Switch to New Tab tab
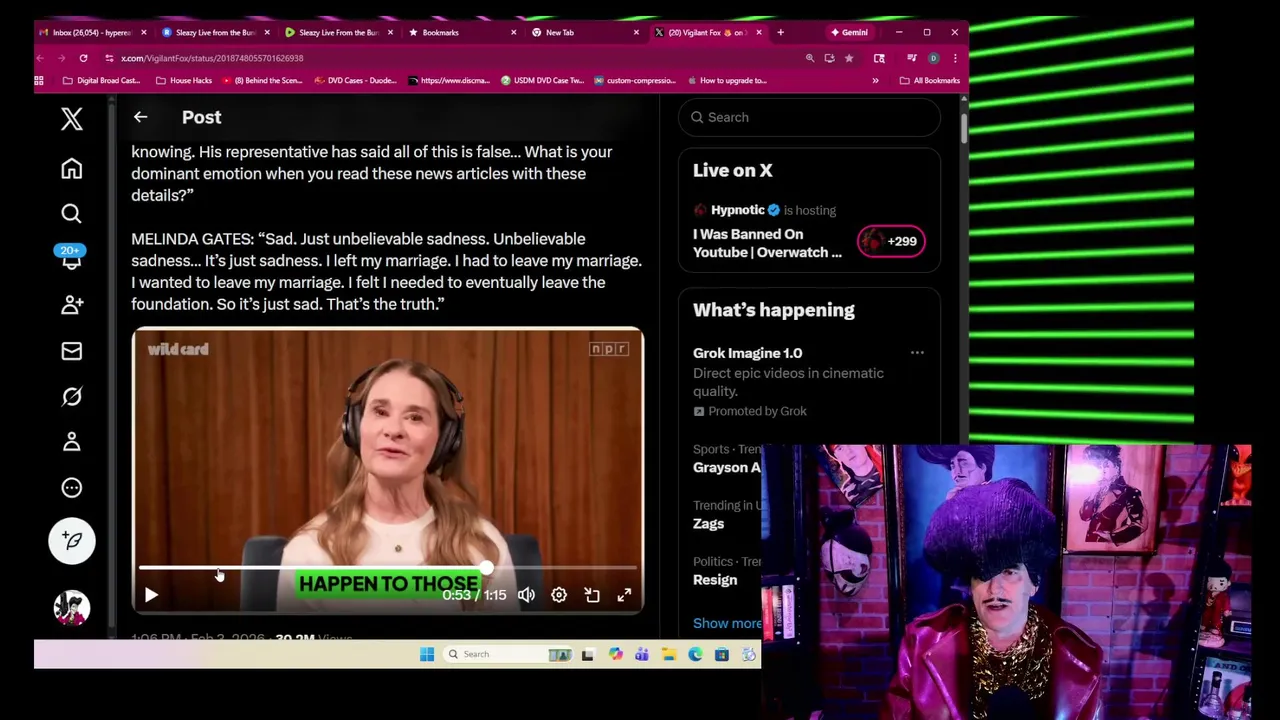 [x=585, y=32]
